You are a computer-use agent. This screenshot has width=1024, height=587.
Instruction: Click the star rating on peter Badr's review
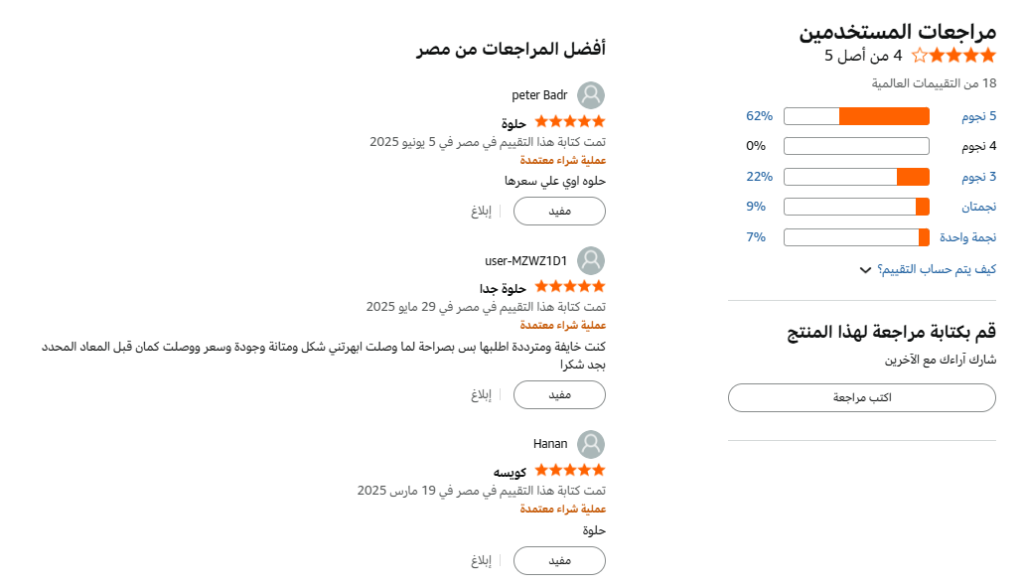point(570,123)
